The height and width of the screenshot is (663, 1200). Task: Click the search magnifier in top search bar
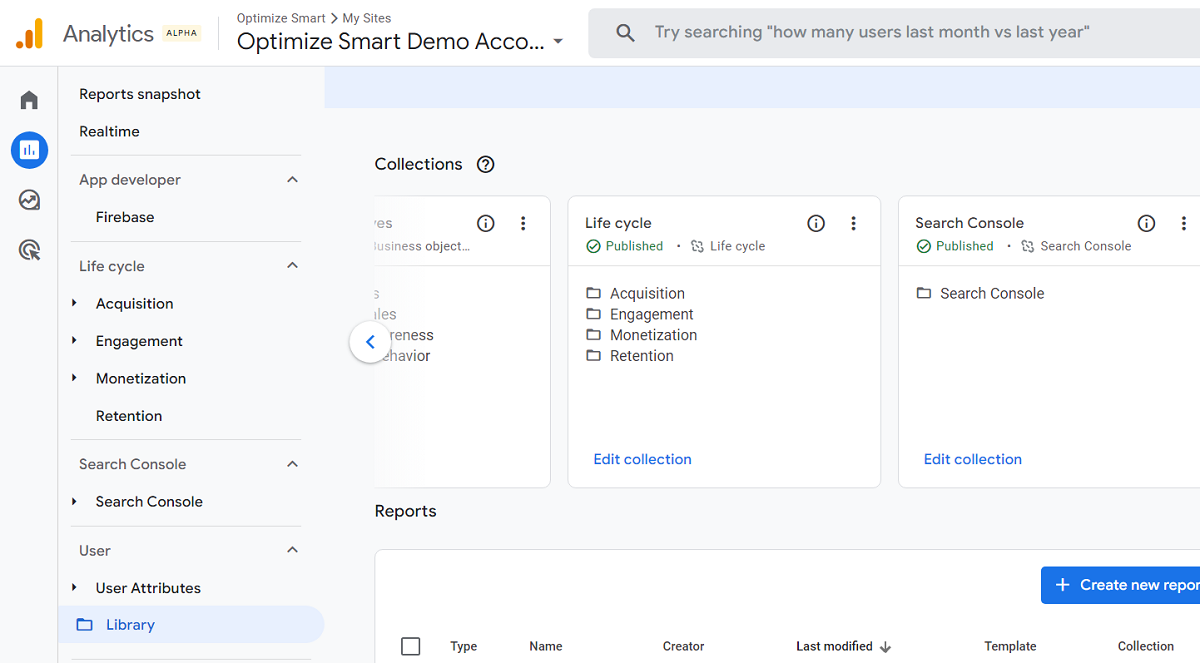[x=625, y=32]
